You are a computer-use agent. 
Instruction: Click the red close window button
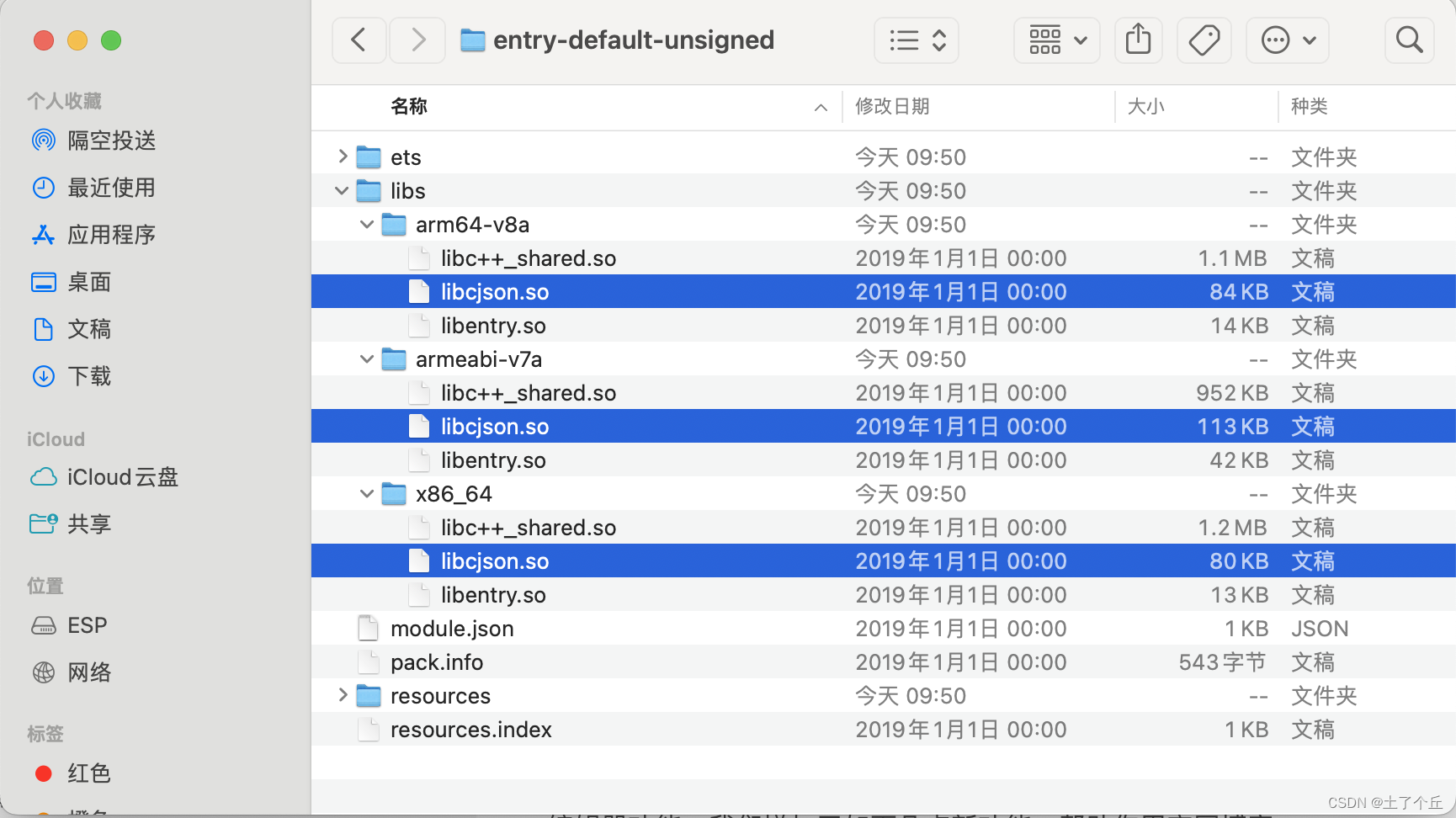pos(44,40)
